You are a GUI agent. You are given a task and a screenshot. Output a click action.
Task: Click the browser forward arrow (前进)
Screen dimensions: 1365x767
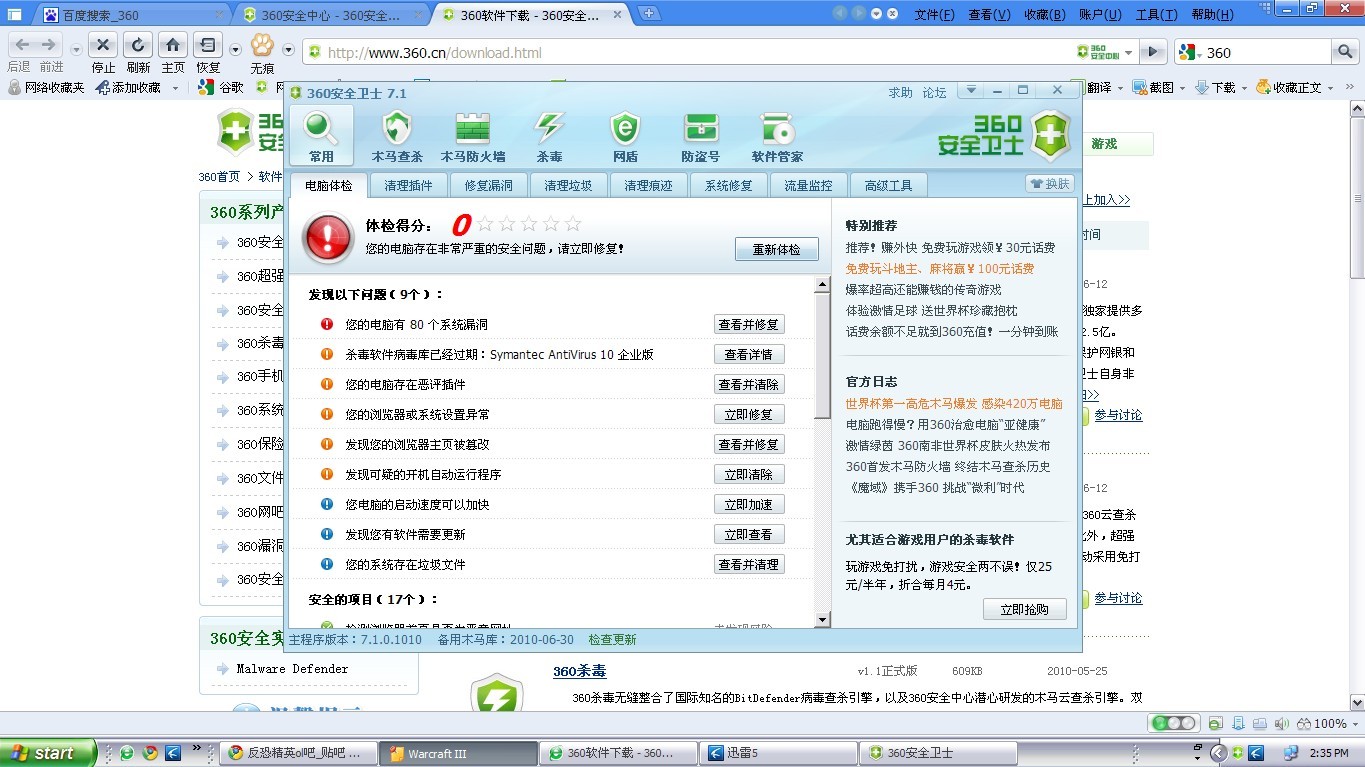[48, 45]
